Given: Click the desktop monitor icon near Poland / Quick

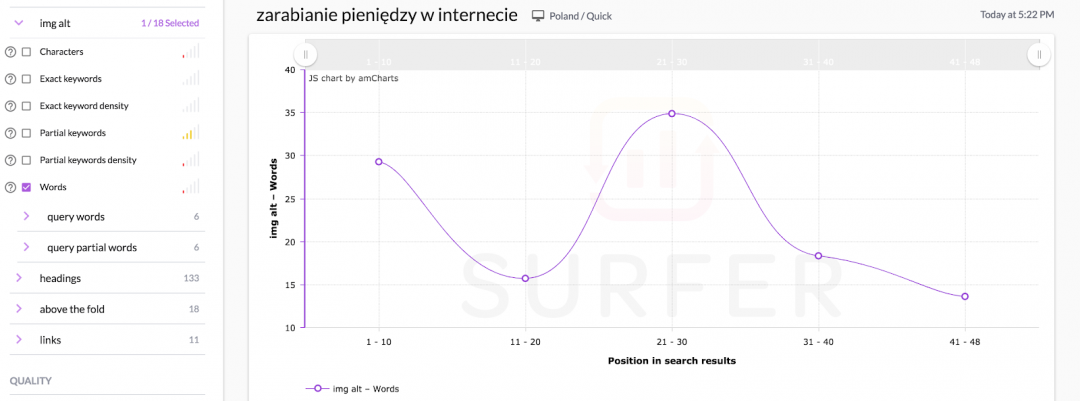Looking at the screenshot, I should coord(538,16).
